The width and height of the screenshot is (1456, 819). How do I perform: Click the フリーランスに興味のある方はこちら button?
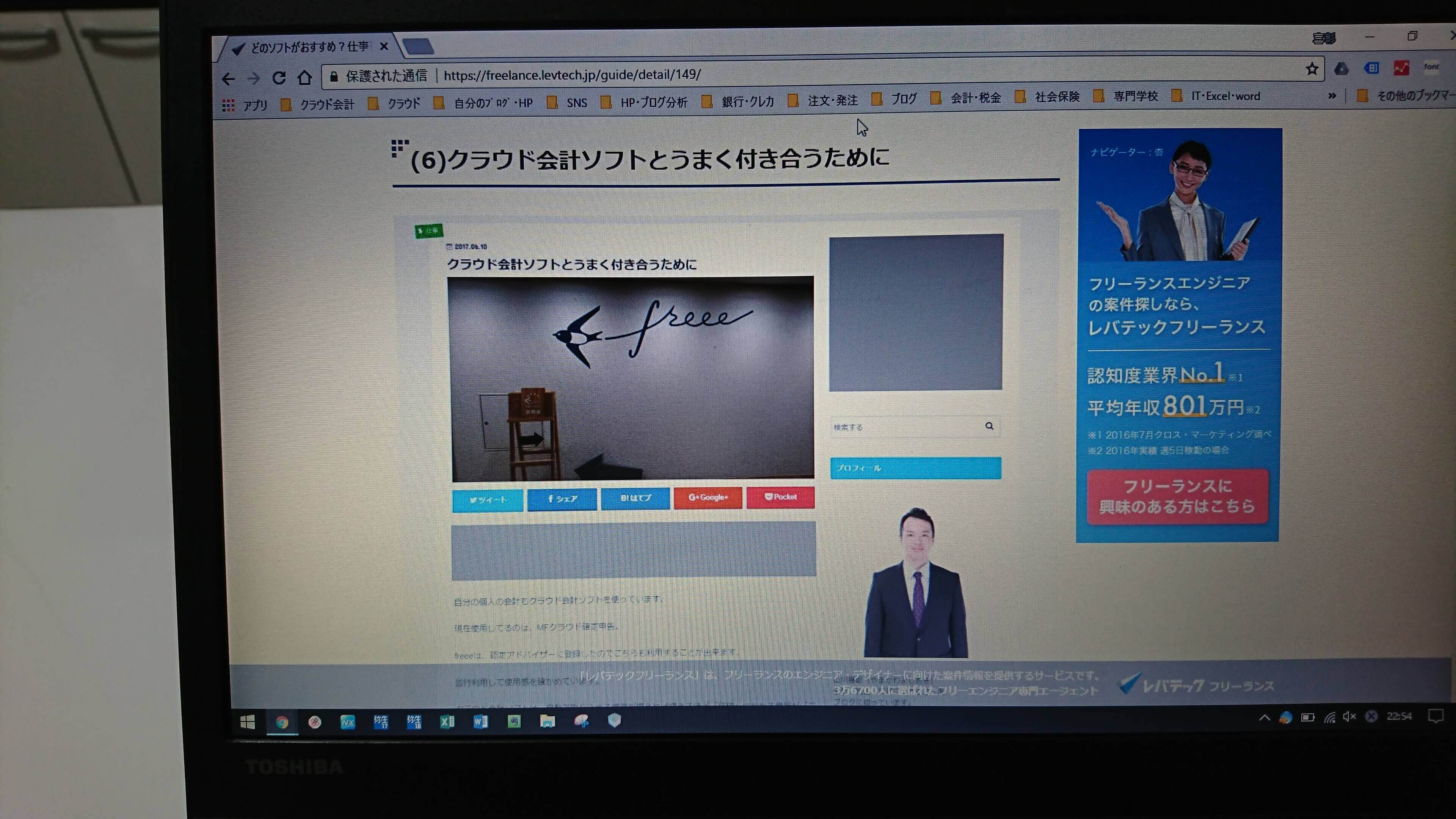pyautogui.click(x=1177, y=496)
